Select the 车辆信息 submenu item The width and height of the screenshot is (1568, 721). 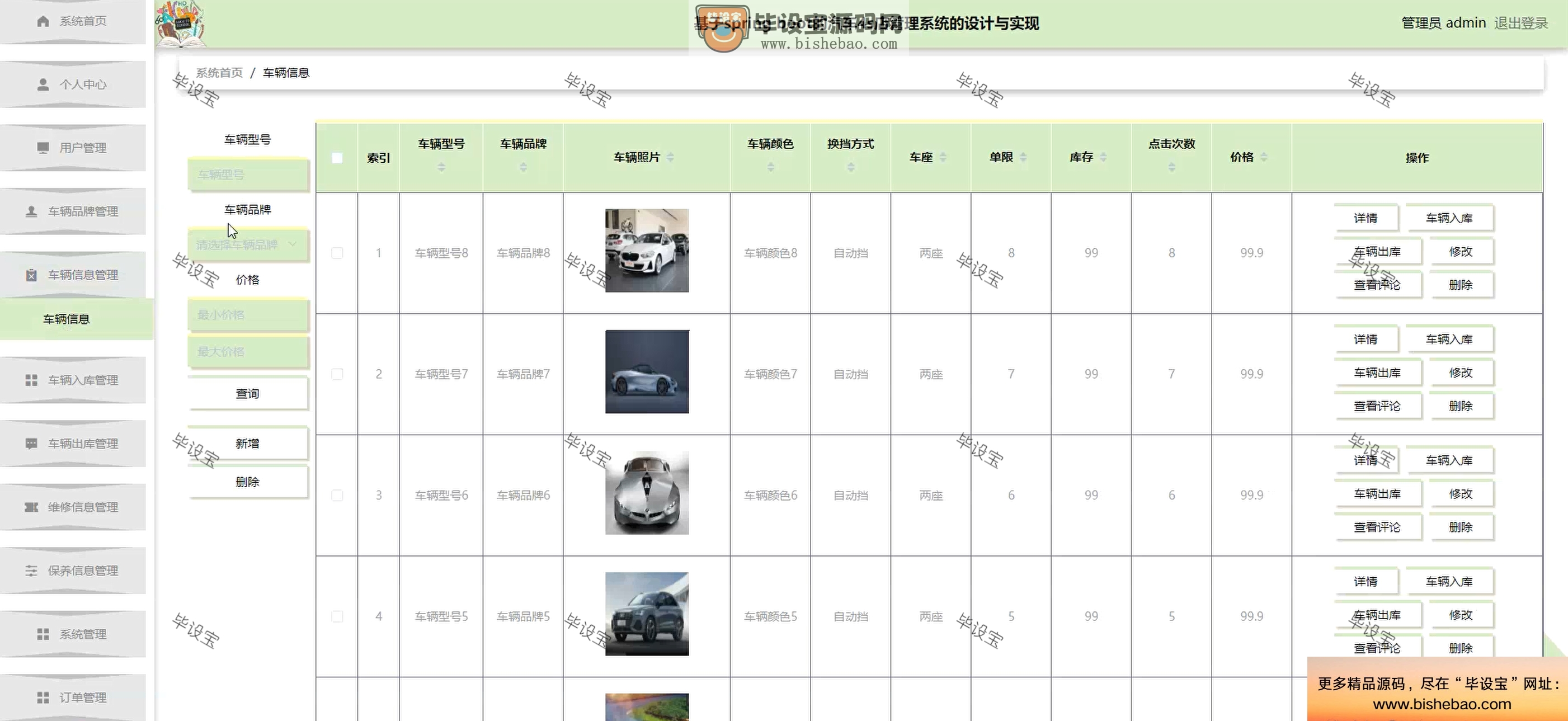pyautogui.click(x=77, y=319)
